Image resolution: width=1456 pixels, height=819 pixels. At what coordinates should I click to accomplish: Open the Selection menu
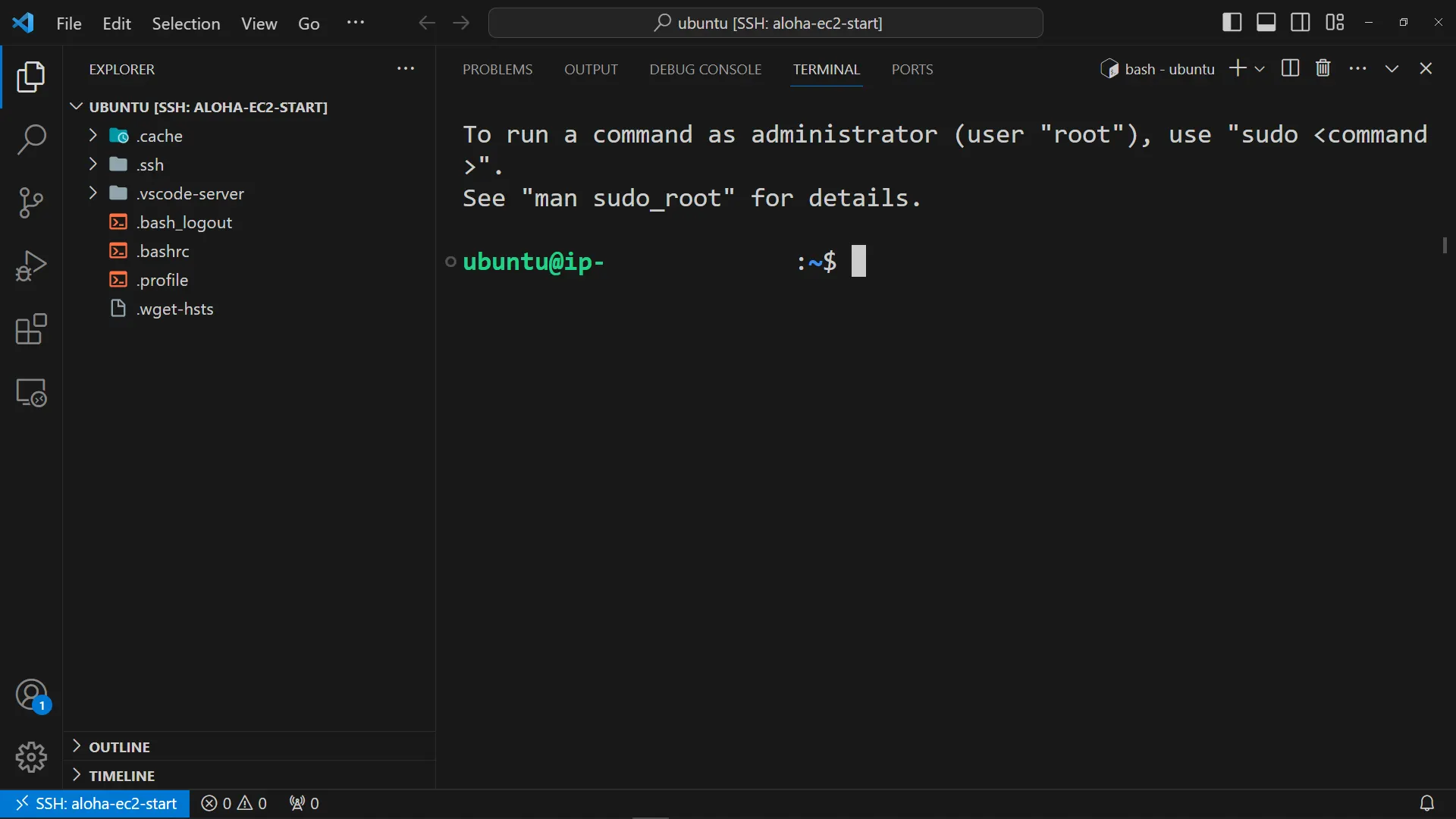pos(186,24)
